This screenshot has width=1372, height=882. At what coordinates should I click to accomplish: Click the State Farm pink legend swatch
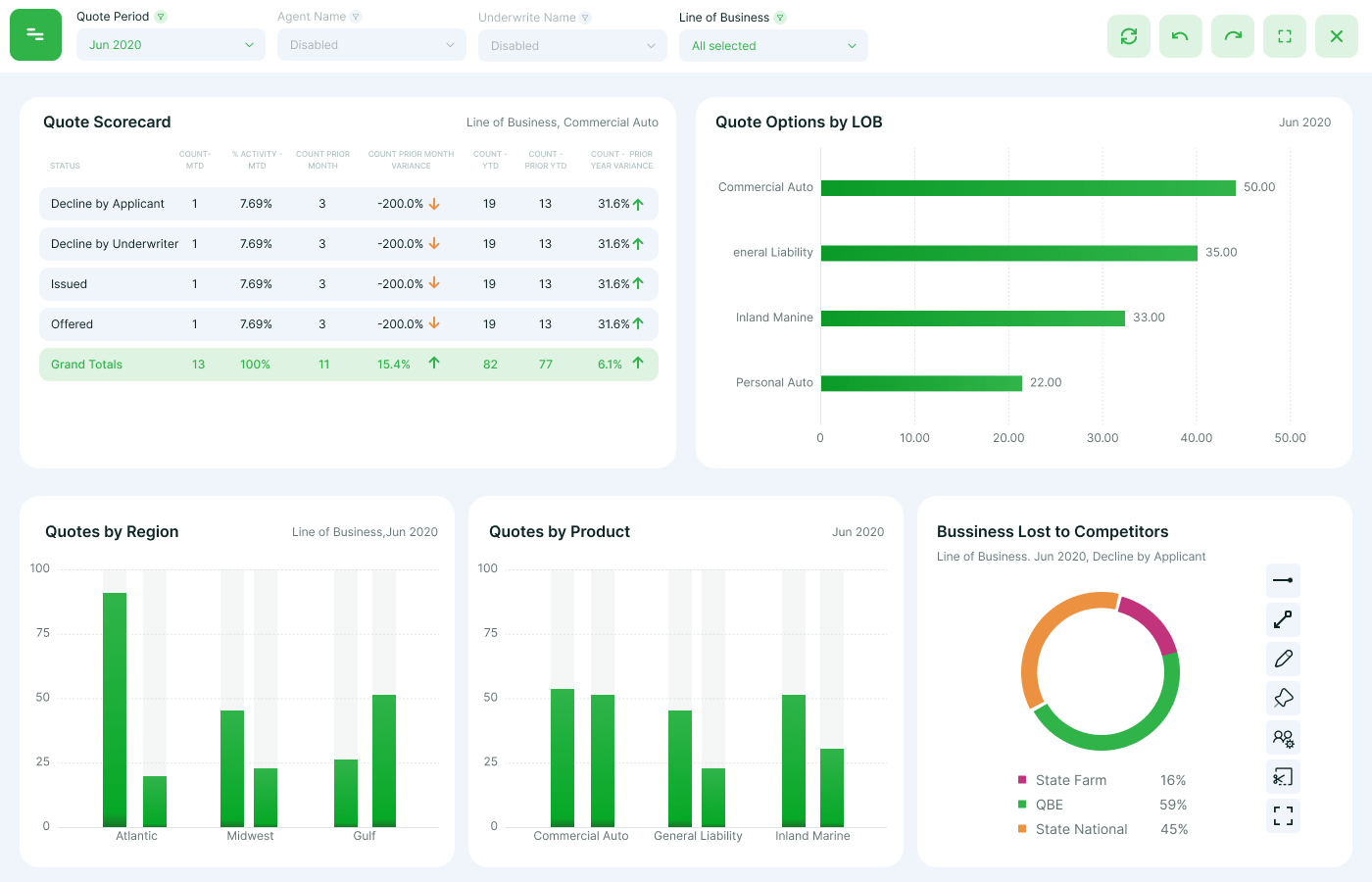(x=1022, y=780)
